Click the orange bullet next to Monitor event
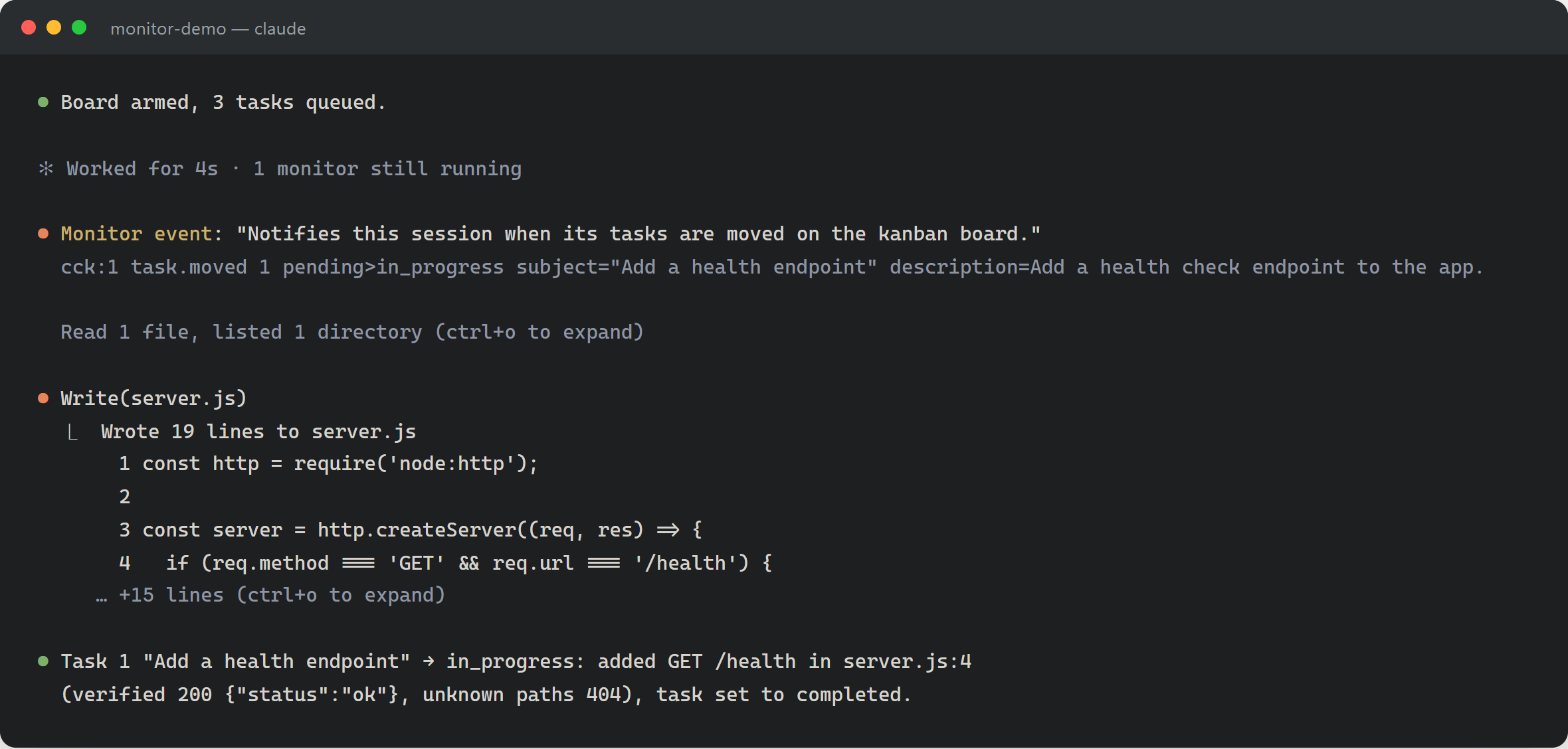 click(43, 234)
